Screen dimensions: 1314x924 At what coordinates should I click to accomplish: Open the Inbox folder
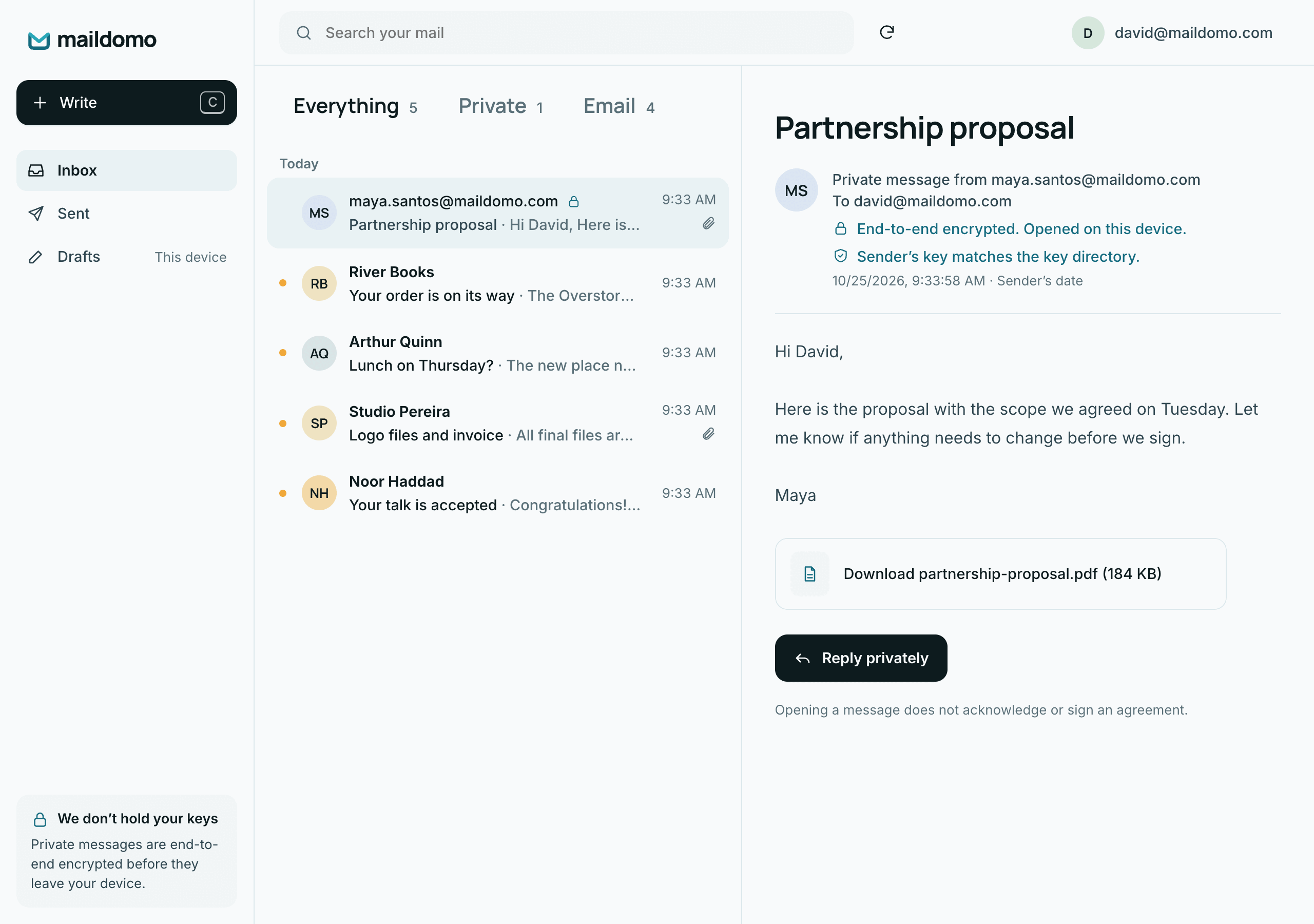click(x=126, y=170)
